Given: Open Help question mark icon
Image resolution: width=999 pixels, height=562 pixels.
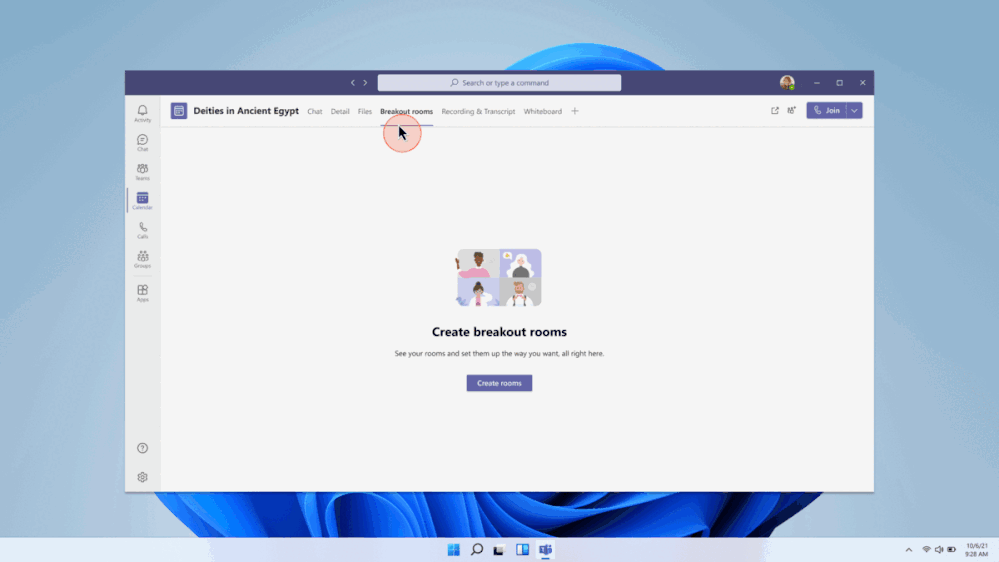Looking at the screenshot, I should tap(142, 448).
